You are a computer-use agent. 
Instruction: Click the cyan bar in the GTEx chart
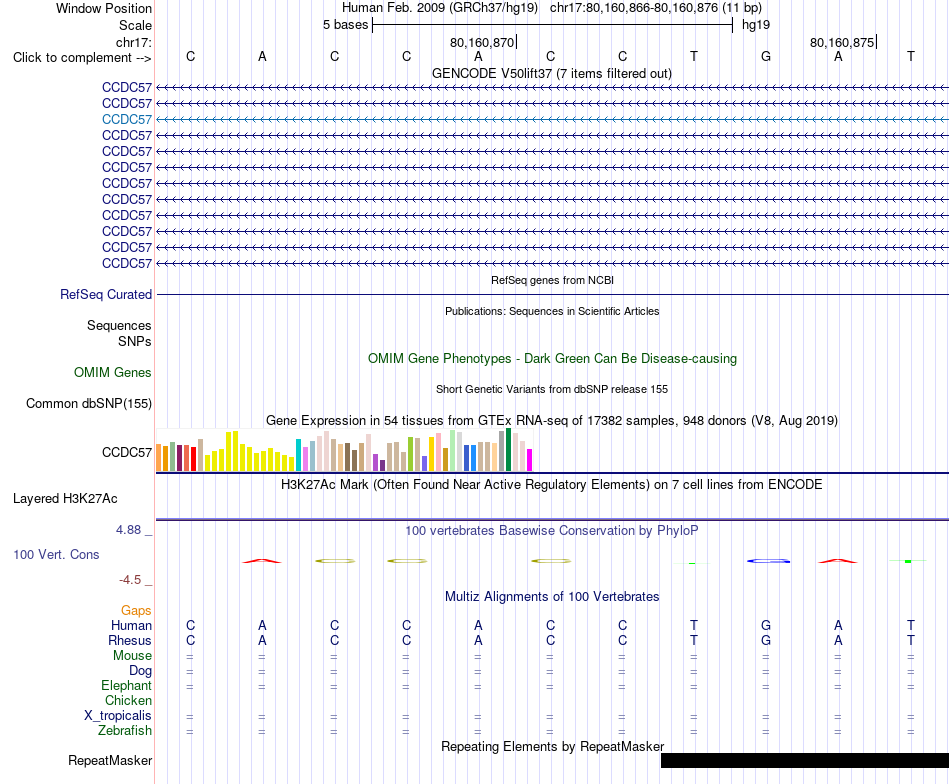(298, 455)
